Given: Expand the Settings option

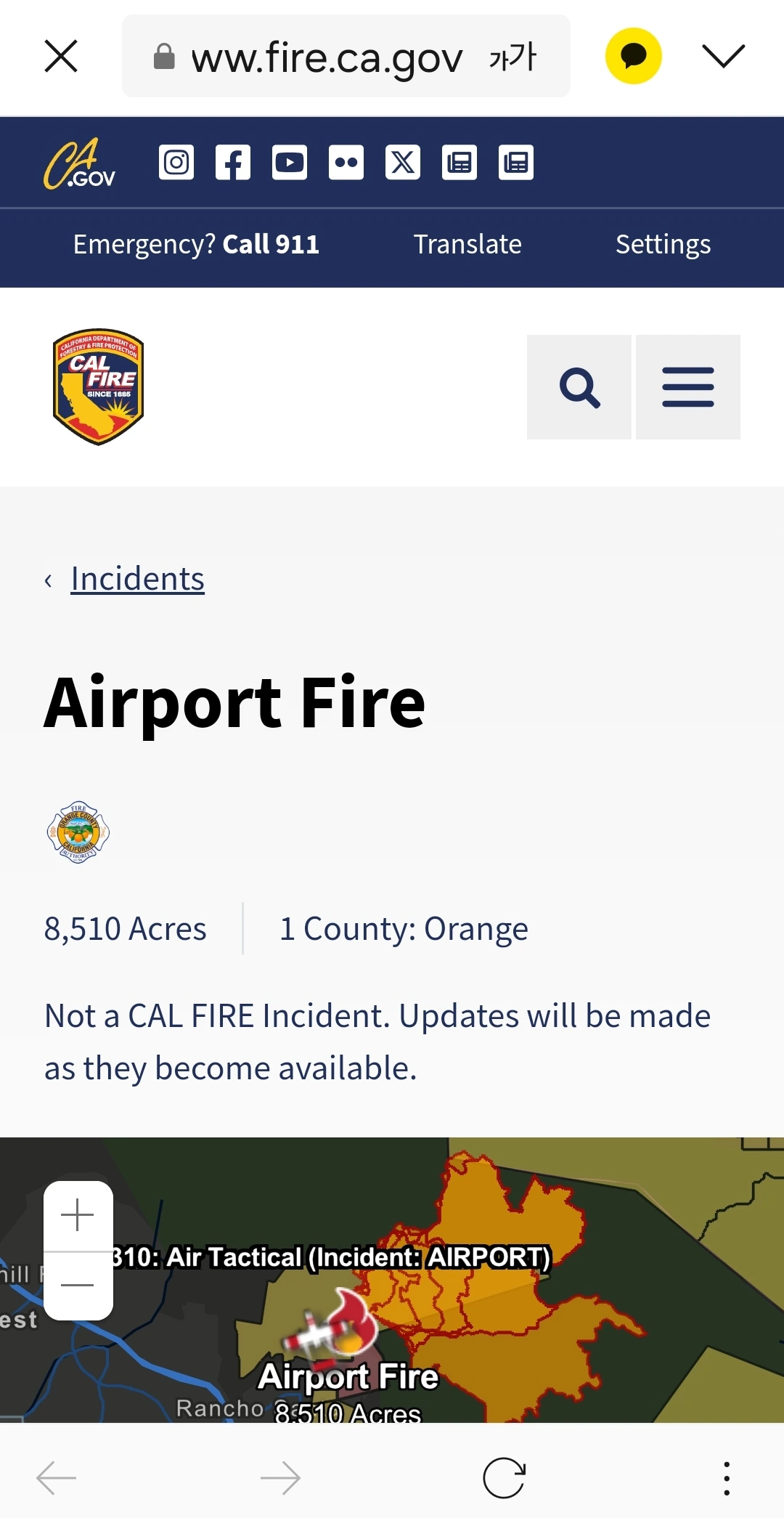Looking at the screenshot, I should 663,244.
